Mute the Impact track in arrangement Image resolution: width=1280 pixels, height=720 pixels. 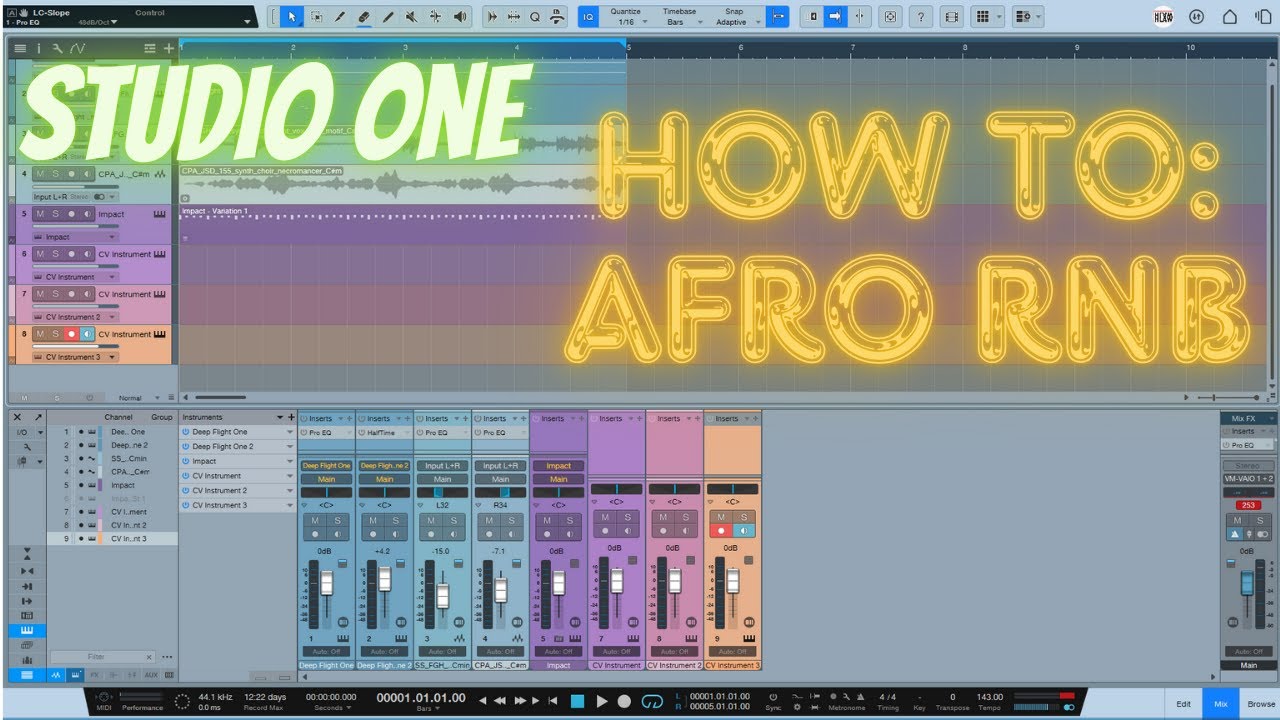coord(40,214)
